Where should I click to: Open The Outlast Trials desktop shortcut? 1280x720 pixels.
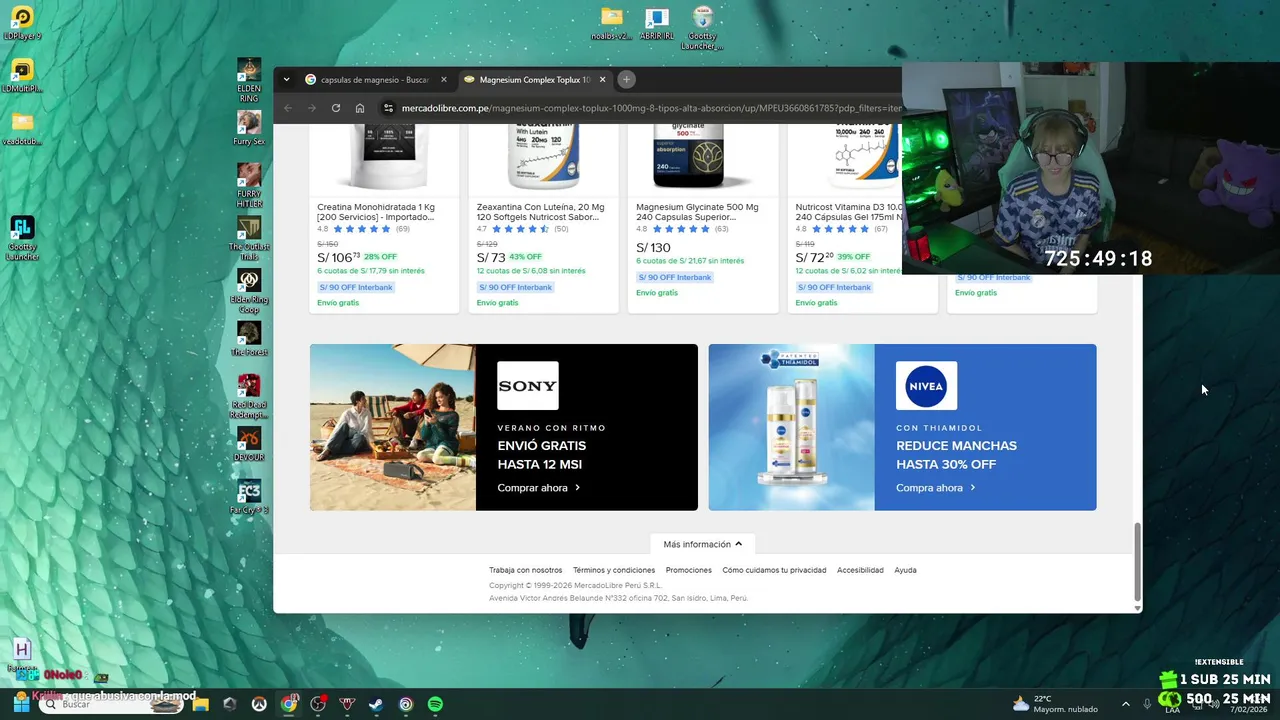(x=249, y=238)
